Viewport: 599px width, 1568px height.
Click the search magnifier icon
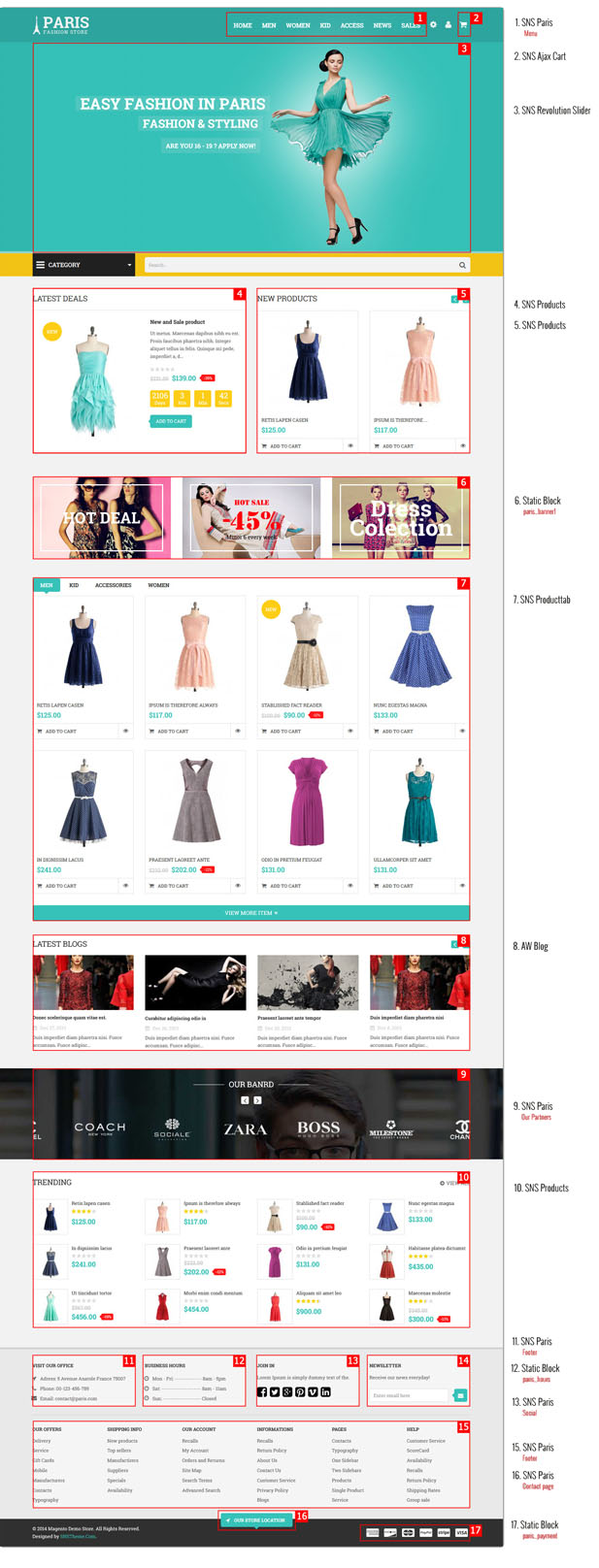point(462,265)
